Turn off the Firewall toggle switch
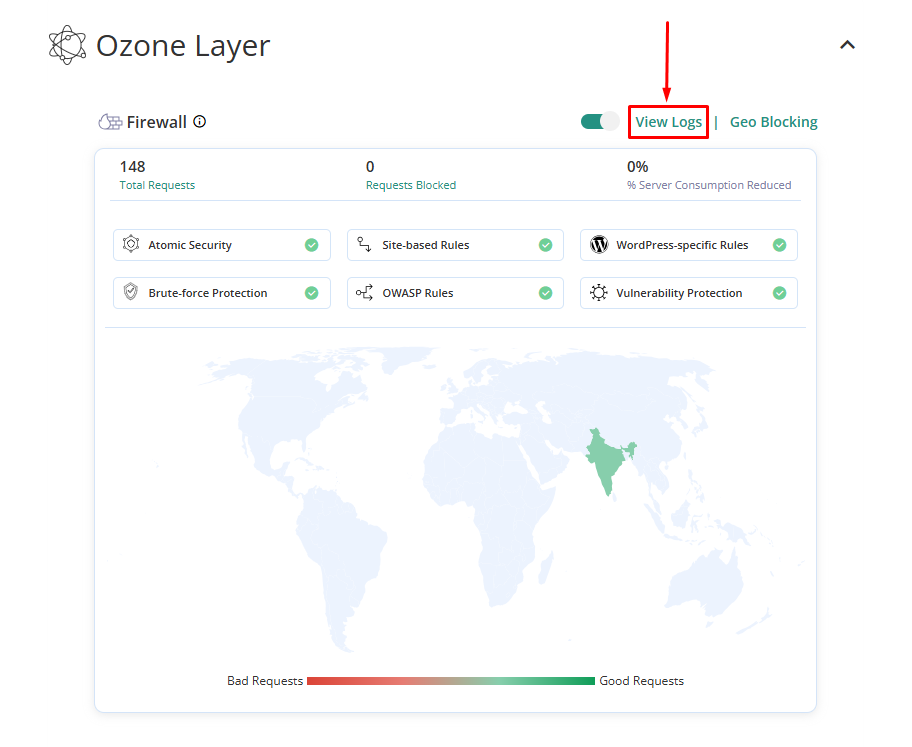This screenshot has height=747, width=912. tap(600, 121)
